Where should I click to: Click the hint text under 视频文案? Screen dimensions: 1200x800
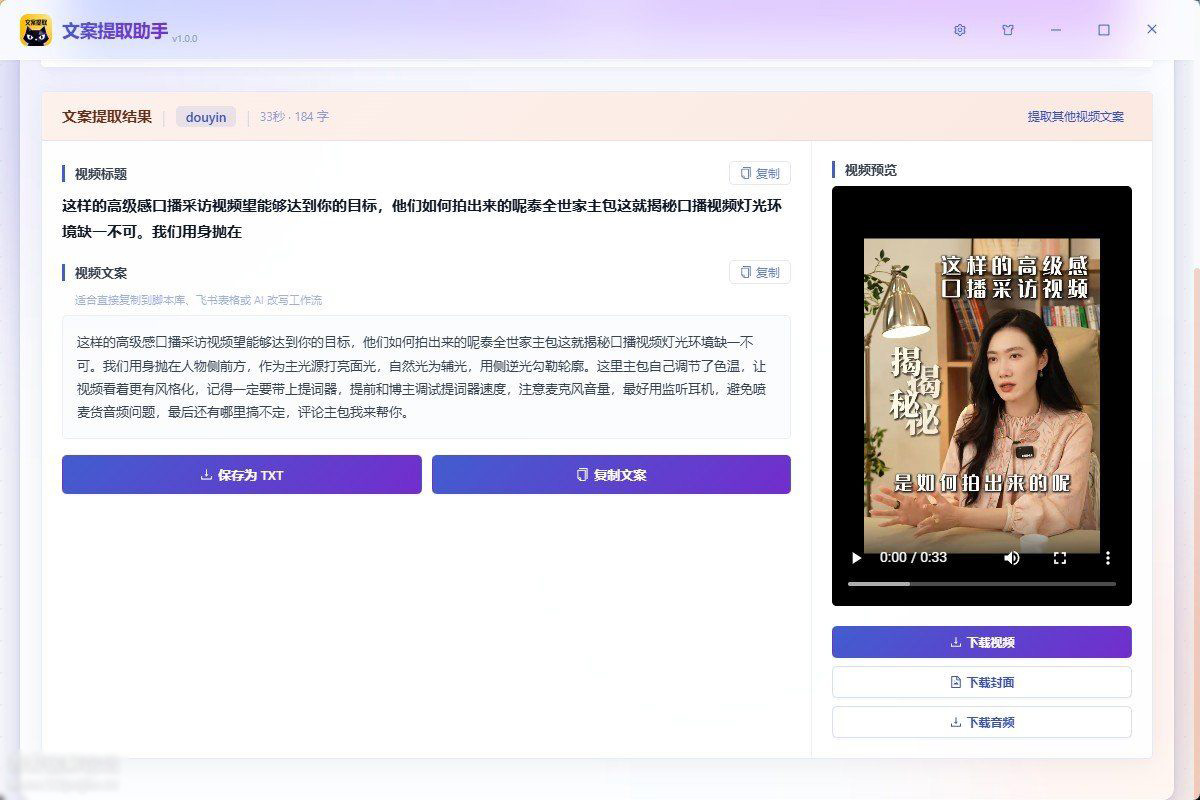pyautogui.click(x=198, y=300)
